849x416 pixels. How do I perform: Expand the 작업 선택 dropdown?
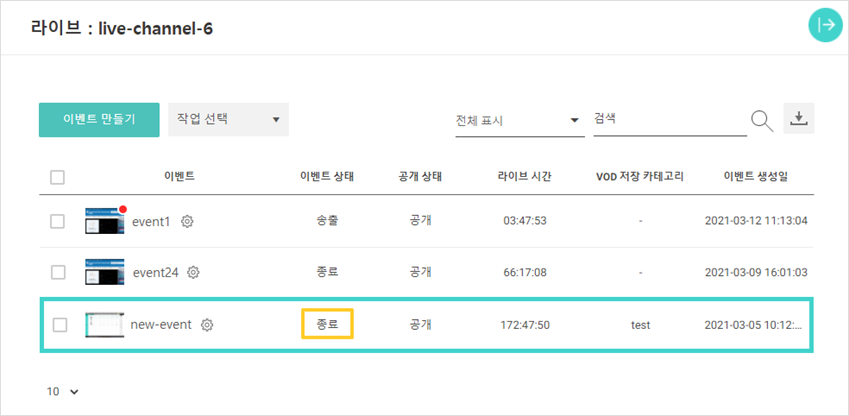228,119
